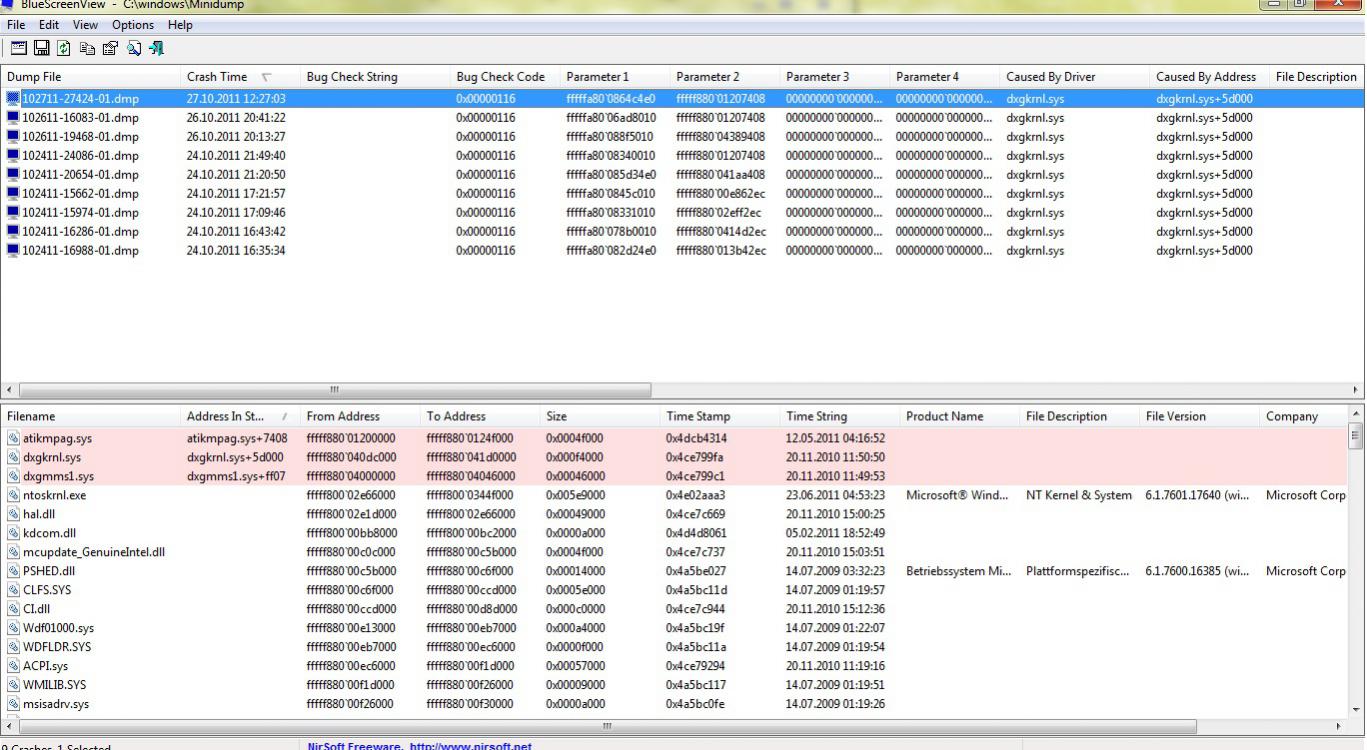Open the NirSoft website link in status bar
The image size is (1367, 750).
click(420, 746)
